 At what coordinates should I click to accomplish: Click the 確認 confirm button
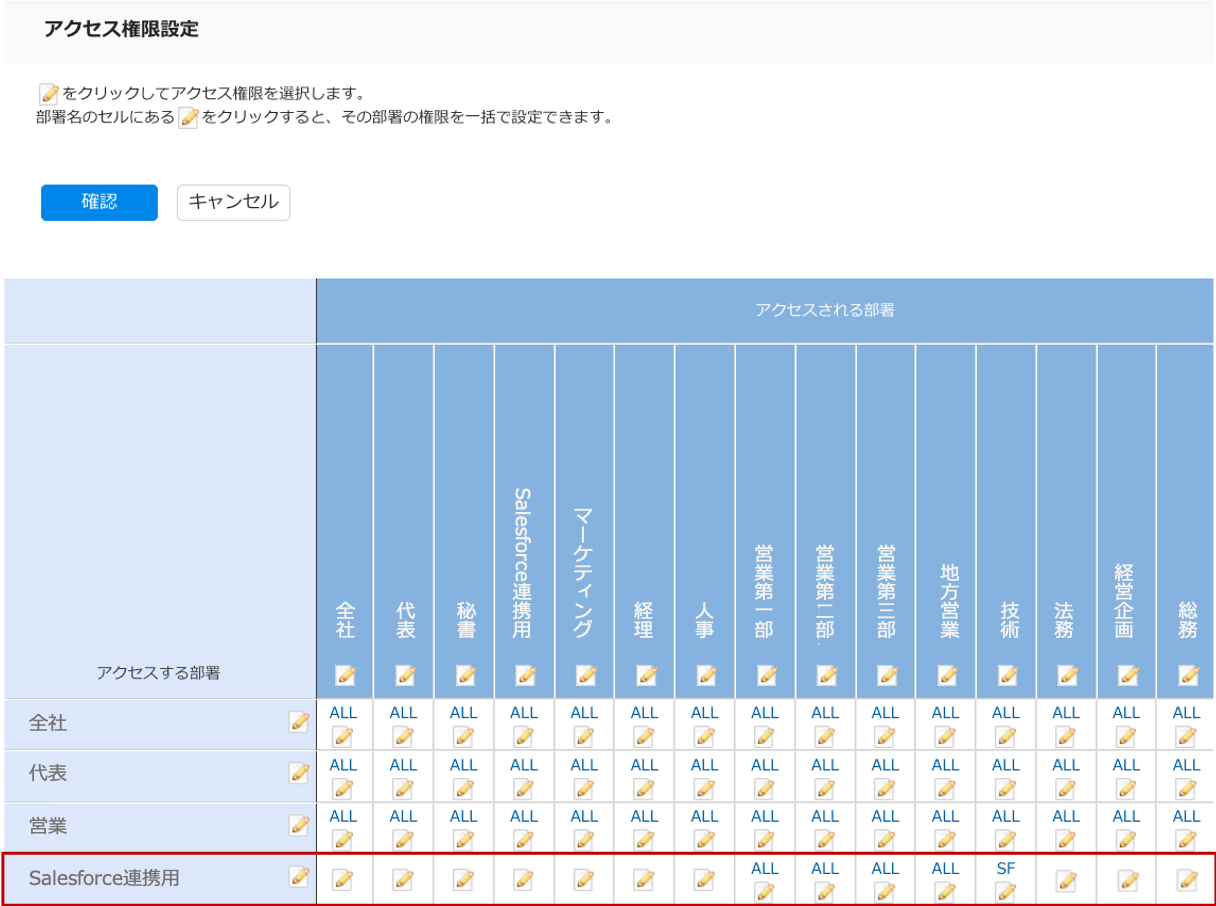[99, 202]
